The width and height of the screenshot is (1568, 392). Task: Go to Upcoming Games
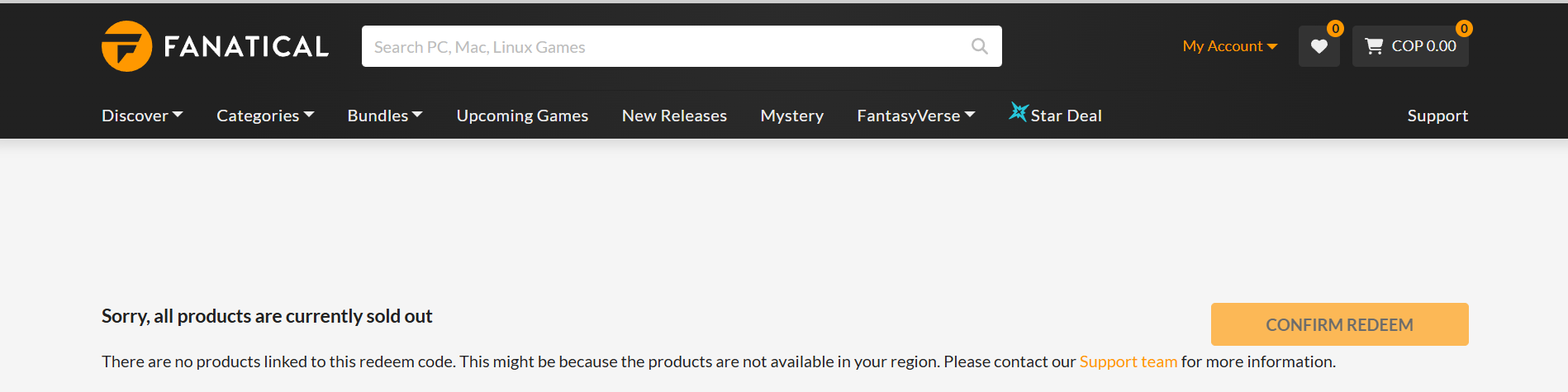522,116
